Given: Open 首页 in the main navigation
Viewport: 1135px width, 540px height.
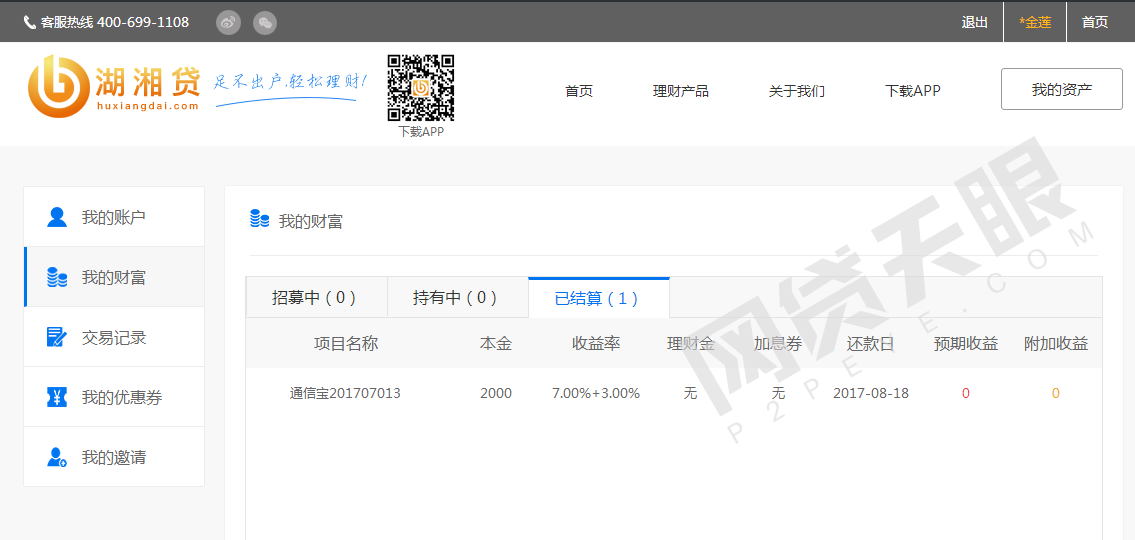Looking at the screenshot, I should pyautogui.click(x=579, y=91).
